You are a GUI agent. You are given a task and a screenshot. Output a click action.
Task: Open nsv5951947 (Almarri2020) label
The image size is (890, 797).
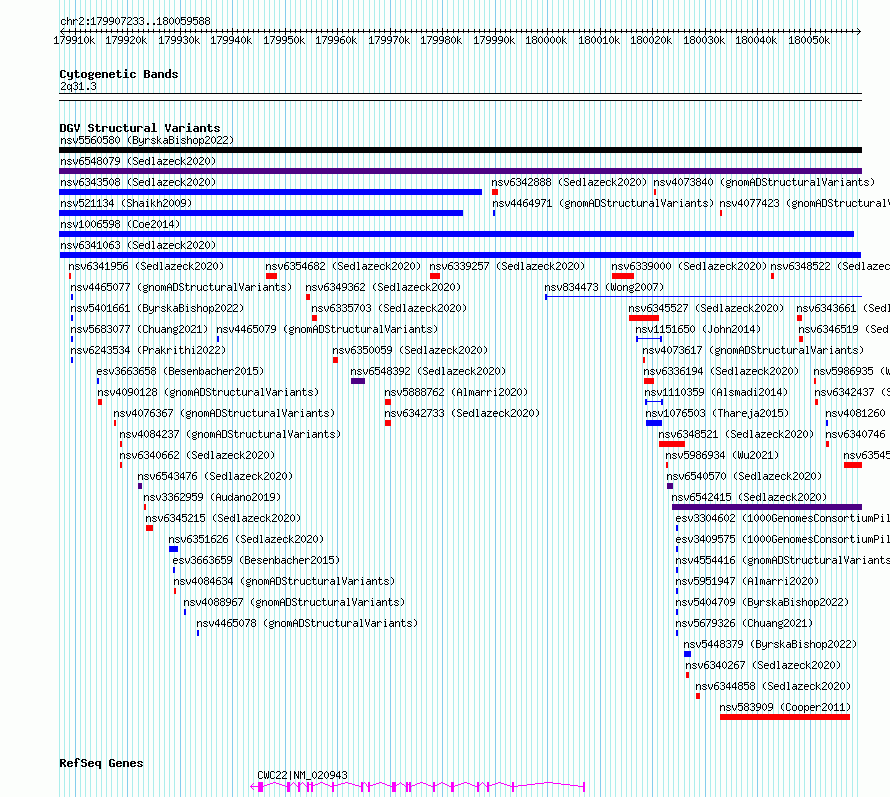tap(747, 581)
